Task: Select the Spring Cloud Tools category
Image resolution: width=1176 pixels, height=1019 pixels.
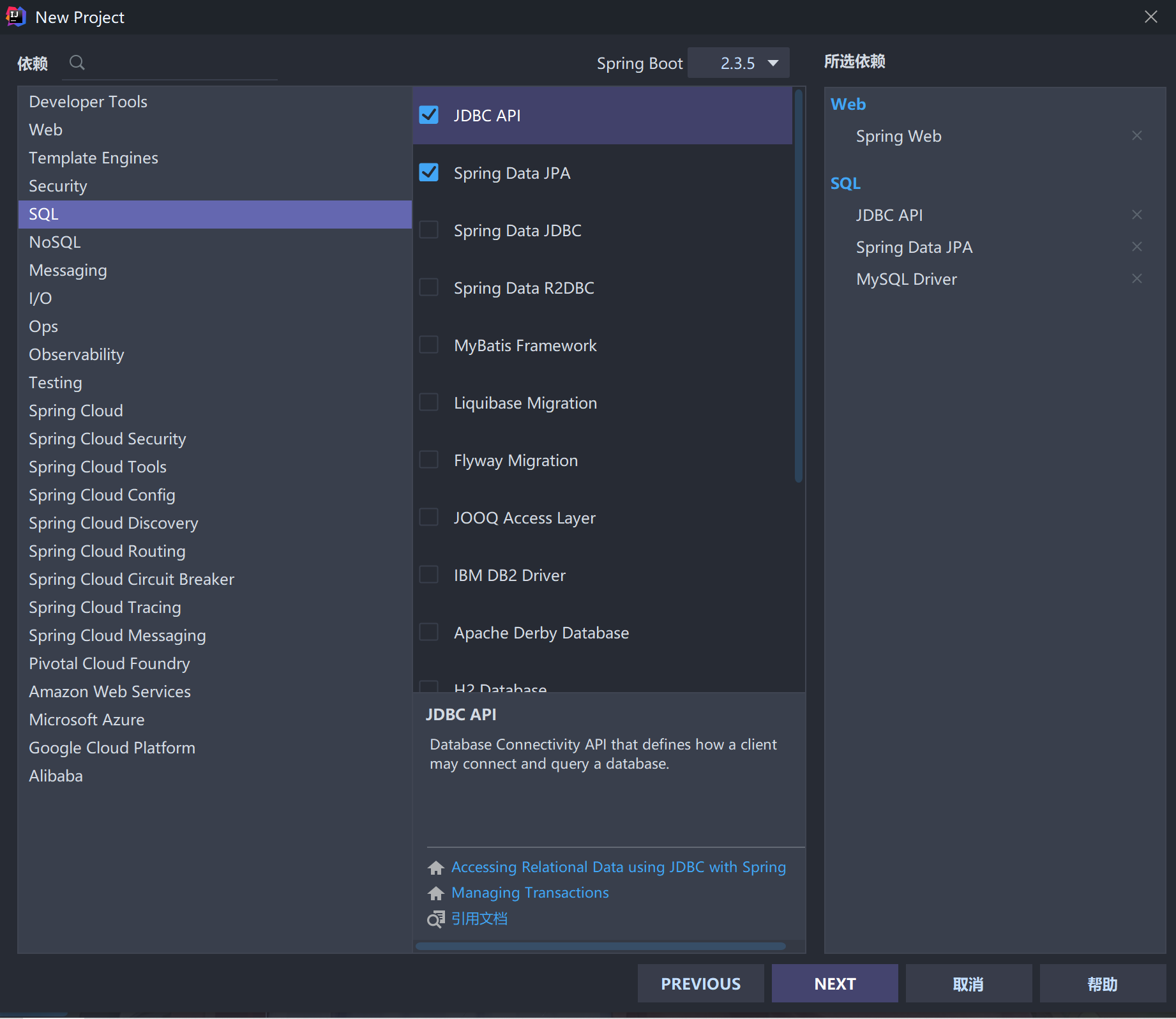Action: pyautogui.click(x=215, y=467)
